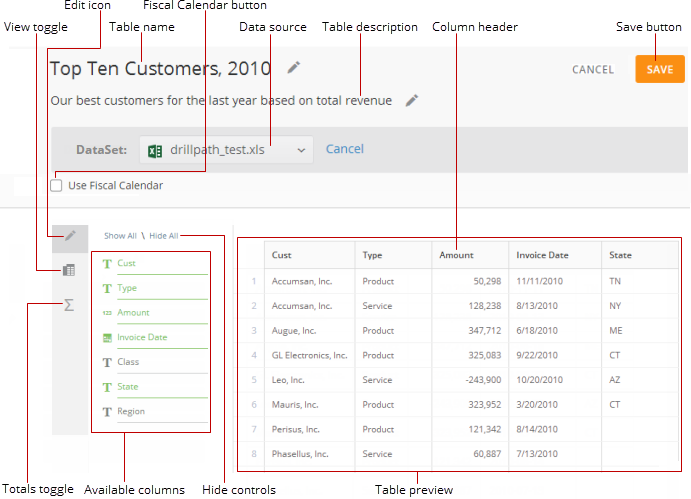Click pencil icon next to table name
Screen dimensions: 691x499
(293, 67)
